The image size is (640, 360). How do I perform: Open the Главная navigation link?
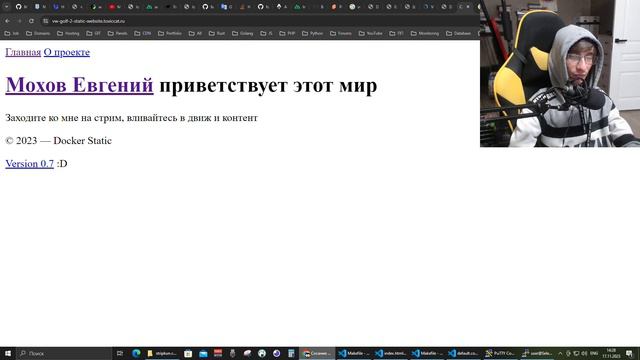coord(23,52)
